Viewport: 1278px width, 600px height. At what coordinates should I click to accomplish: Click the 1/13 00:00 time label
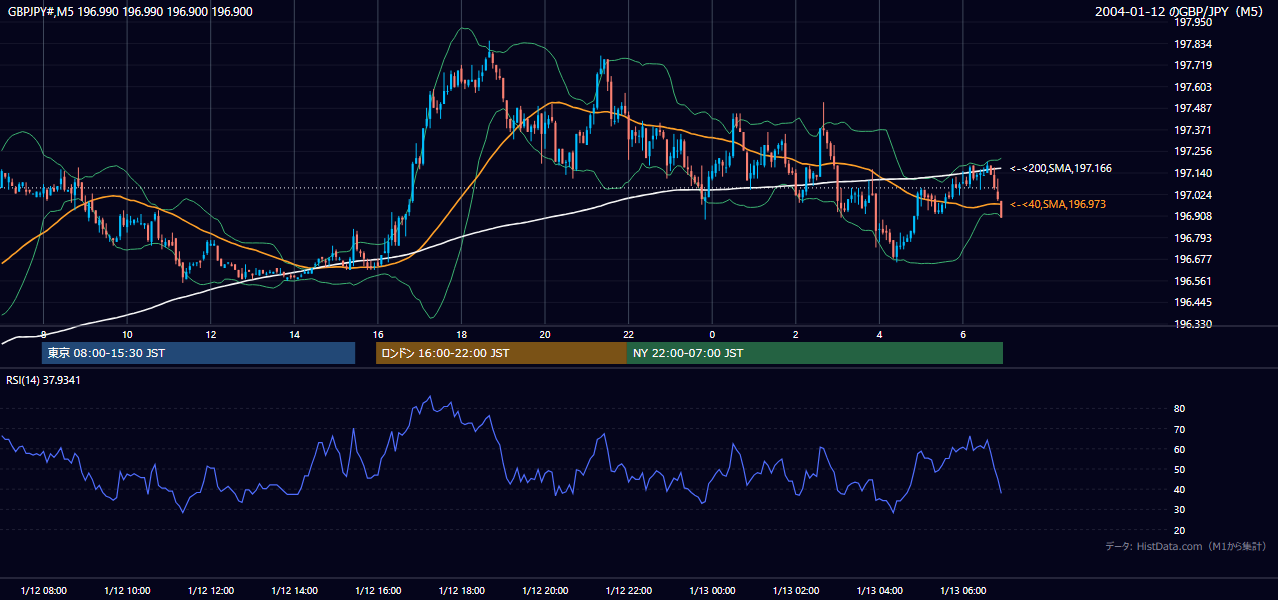[712, 590]
